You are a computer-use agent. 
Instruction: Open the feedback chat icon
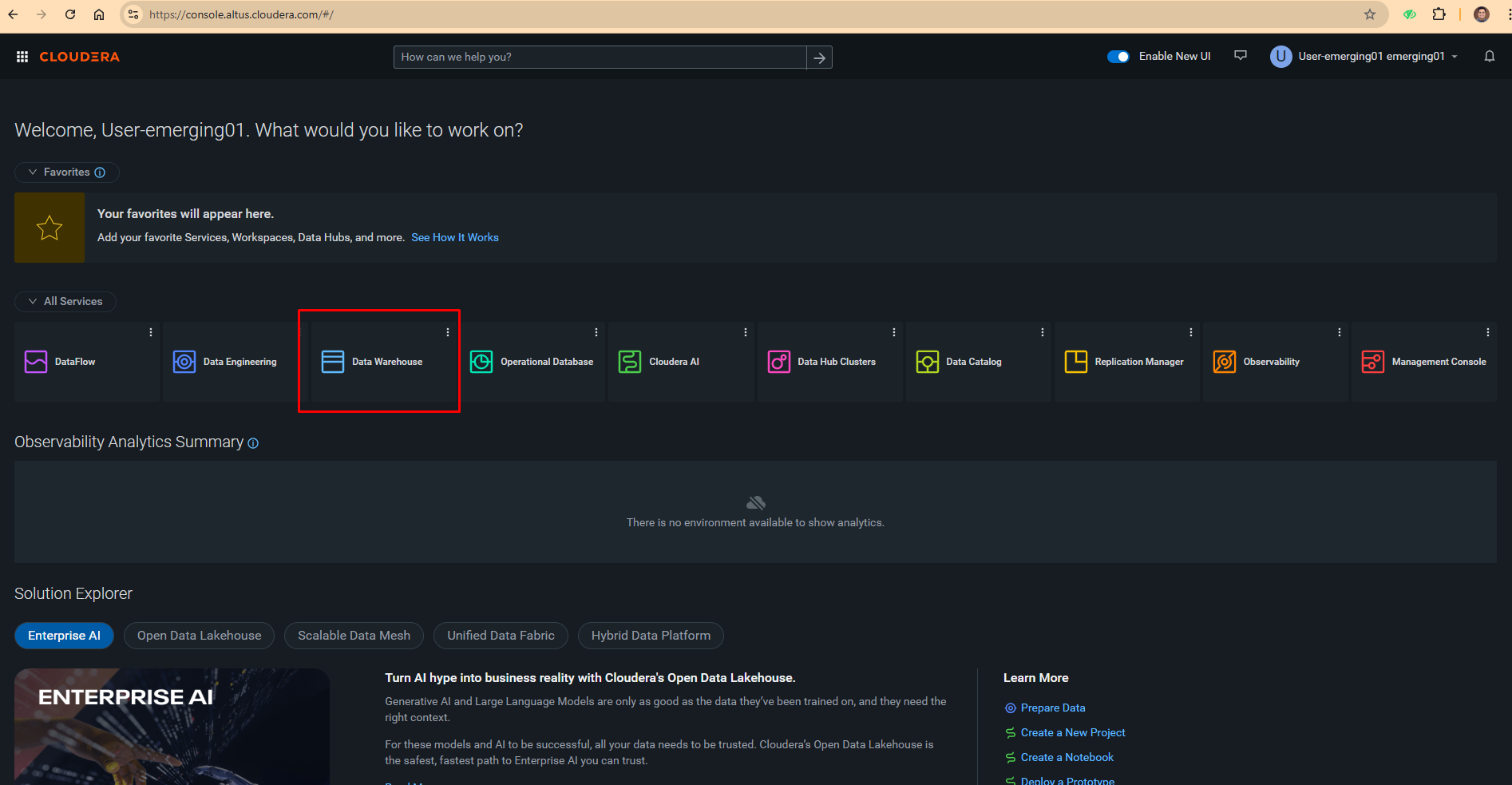[1241, 56]
